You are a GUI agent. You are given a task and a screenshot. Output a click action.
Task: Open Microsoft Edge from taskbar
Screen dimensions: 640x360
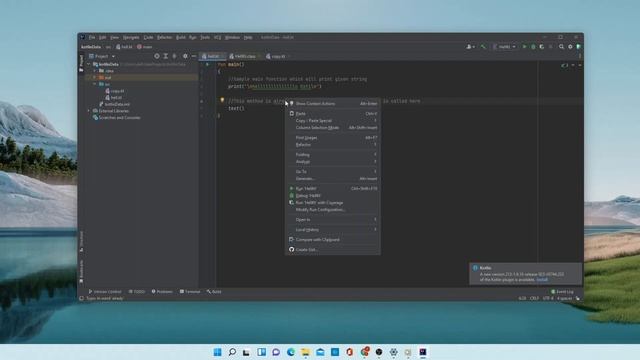point(291,352)
